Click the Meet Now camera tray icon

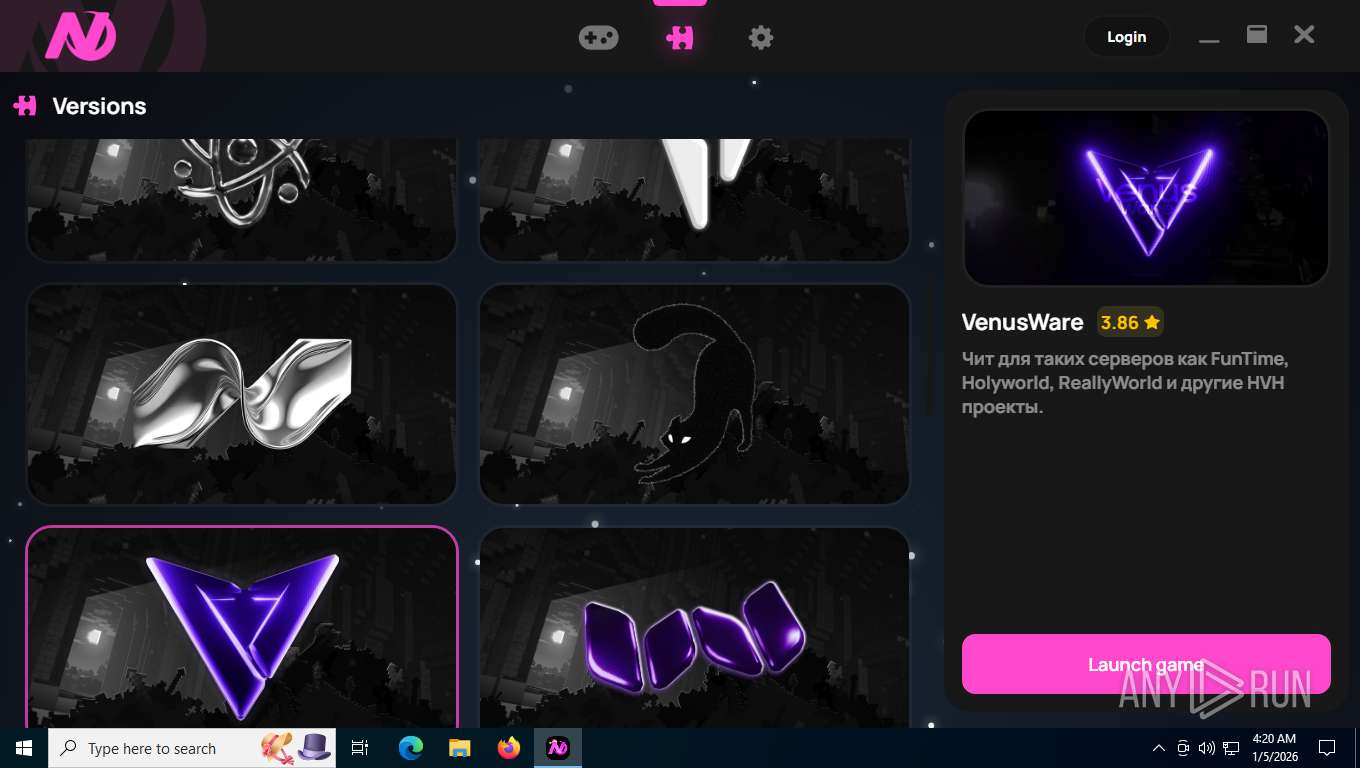point(1183,748)
